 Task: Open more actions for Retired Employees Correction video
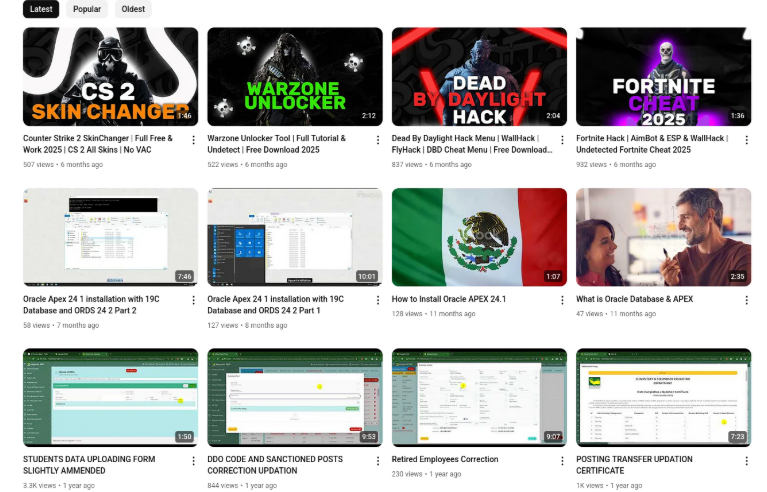(x=562, y=461)
